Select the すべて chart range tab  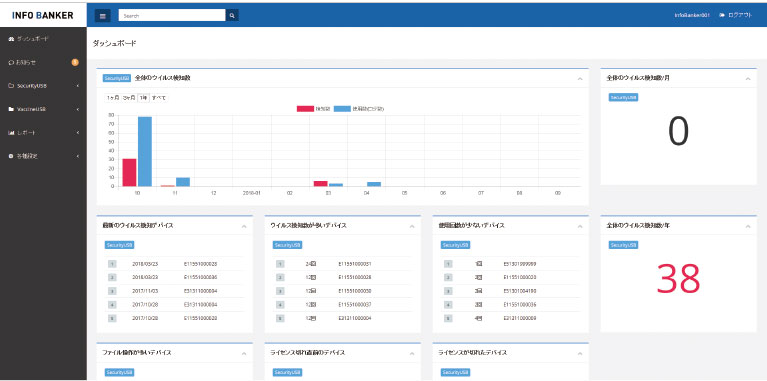pos(158,98)
